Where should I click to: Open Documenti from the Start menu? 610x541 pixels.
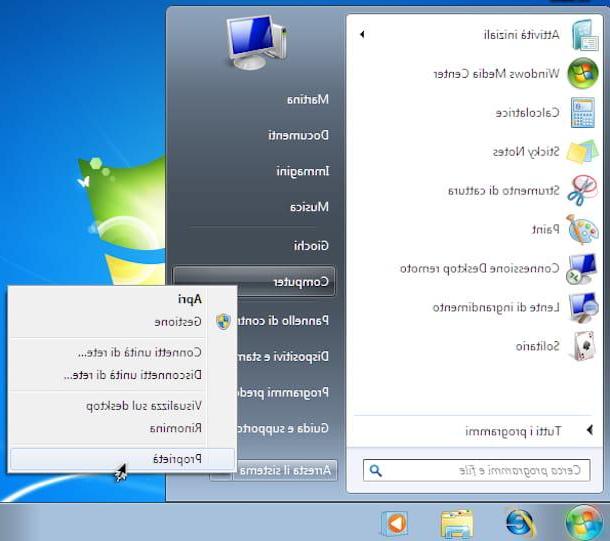tap(298, 135)
